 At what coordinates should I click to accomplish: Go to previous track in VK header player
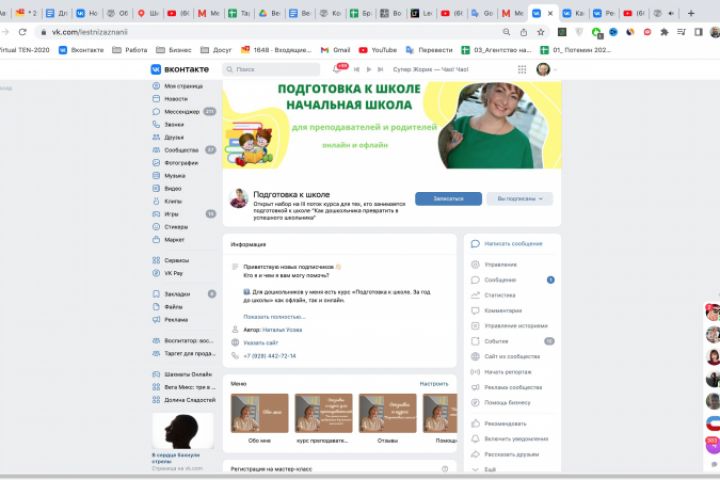click(x=357, y=69)
